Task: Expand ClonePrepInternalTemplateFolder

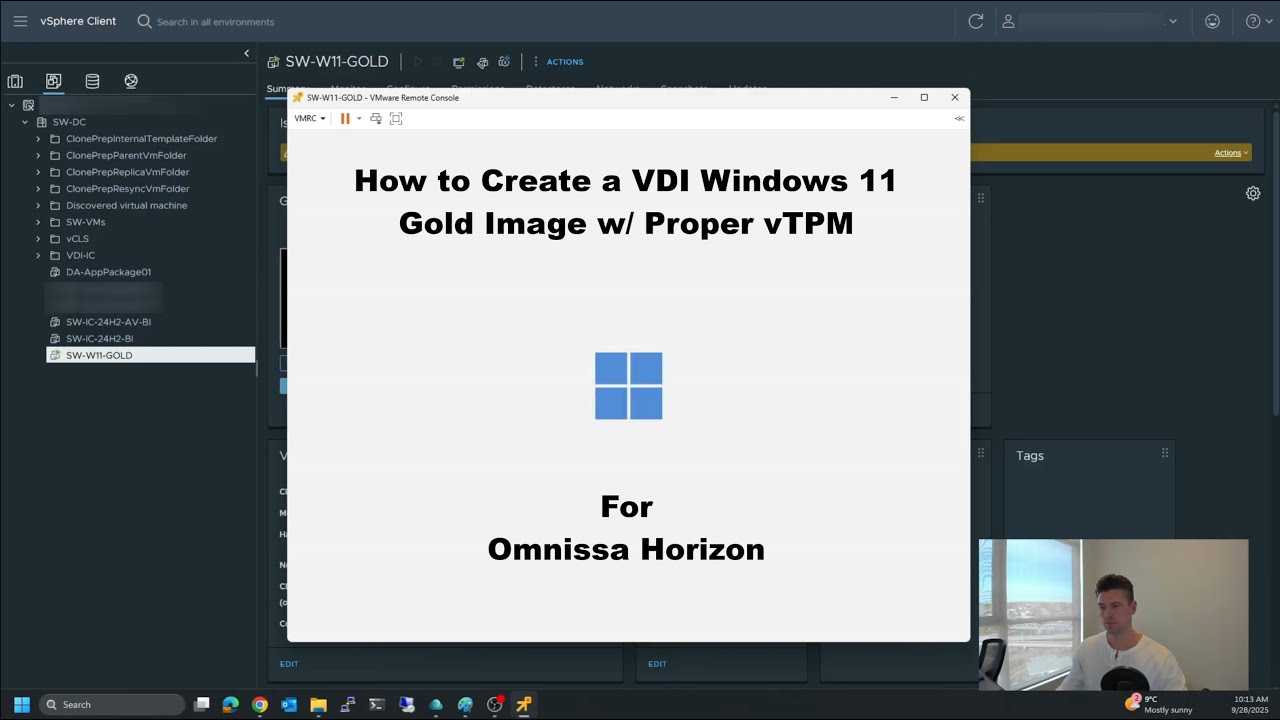Action: point(38,139)
